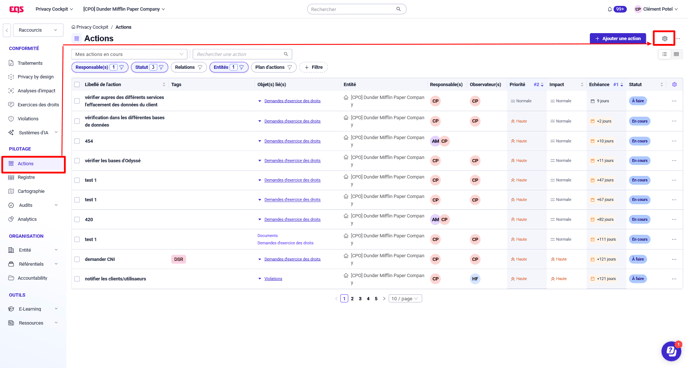
Task: Open the row menu for notifier les clients/utilisateurs
Action: tap(674, 279)
